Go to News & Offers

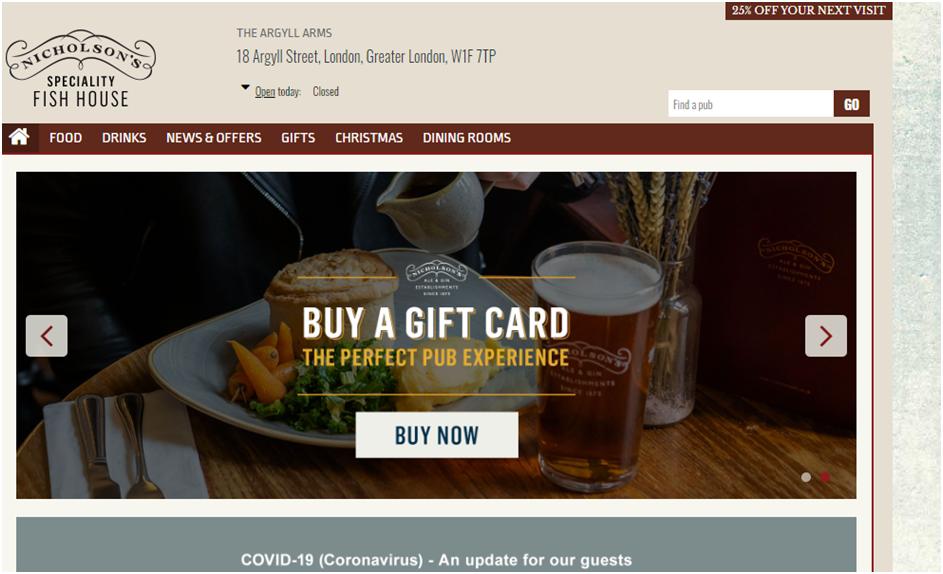[213, 138]
